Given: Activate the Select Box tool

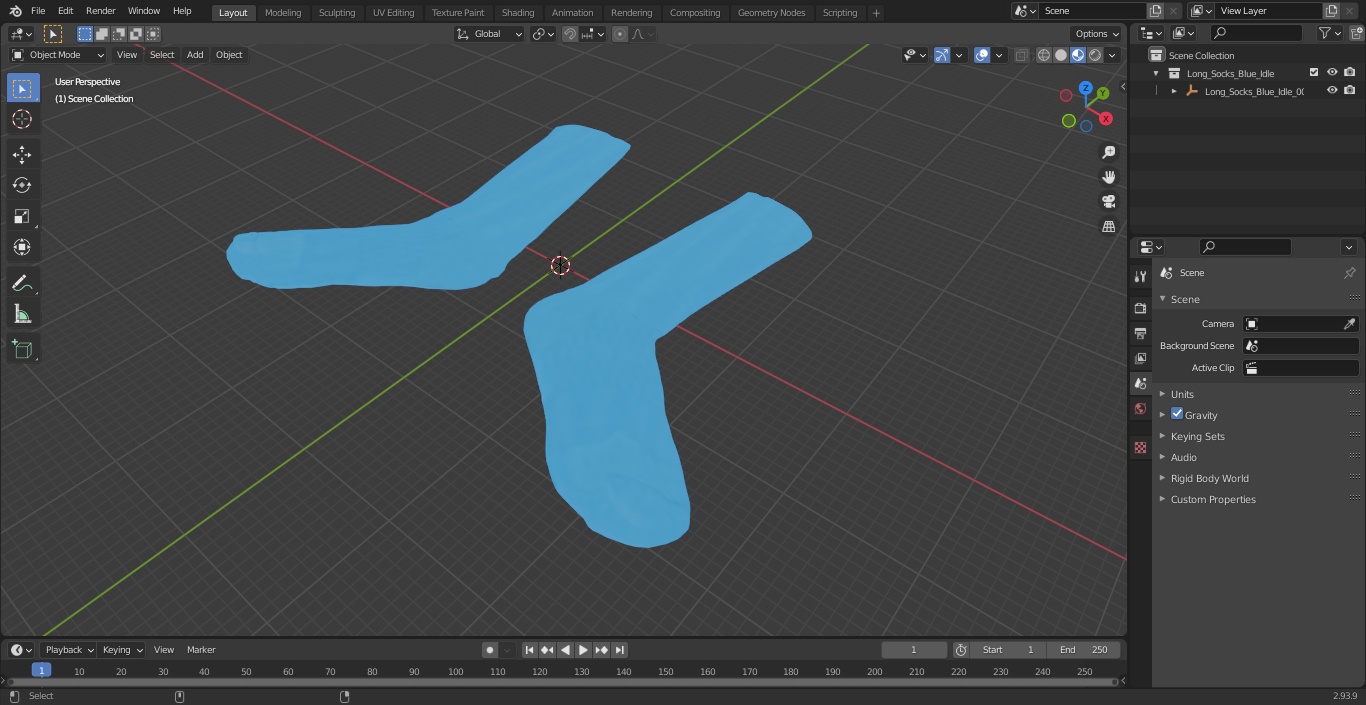Looking at the screenshot, I should click(22, 89).
